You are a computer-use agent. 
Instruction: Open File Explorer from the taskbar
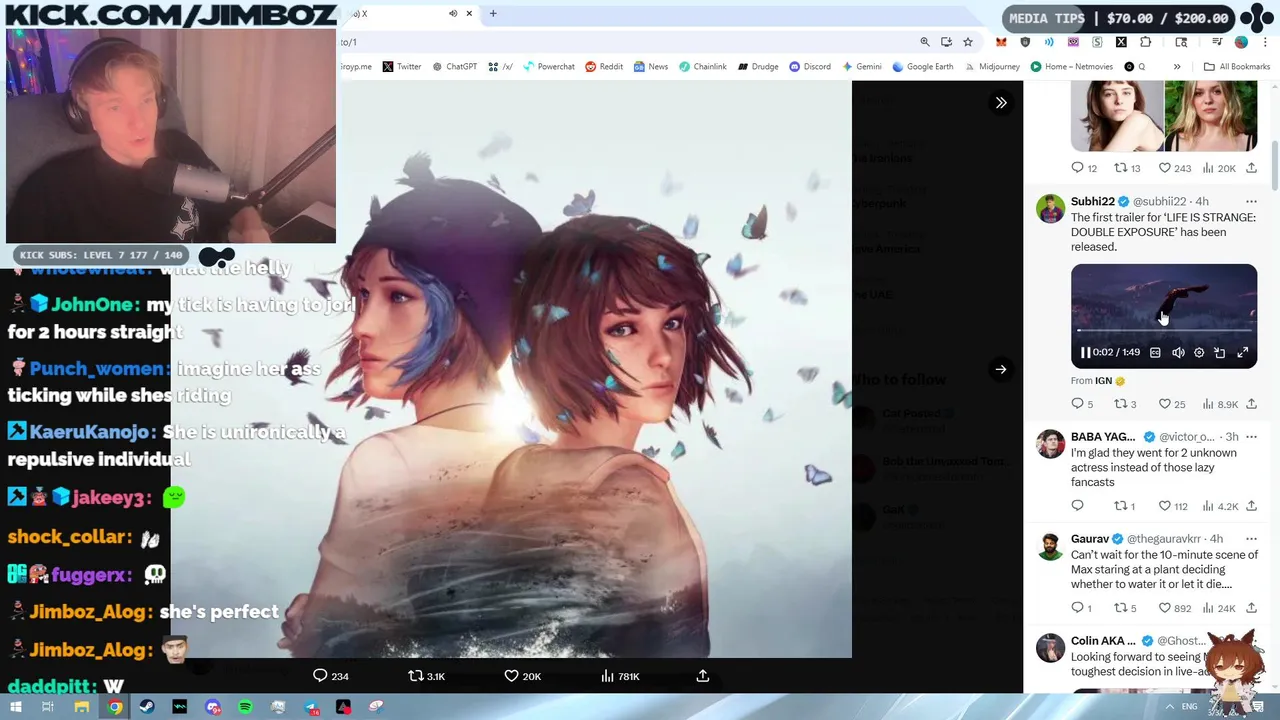82,707
